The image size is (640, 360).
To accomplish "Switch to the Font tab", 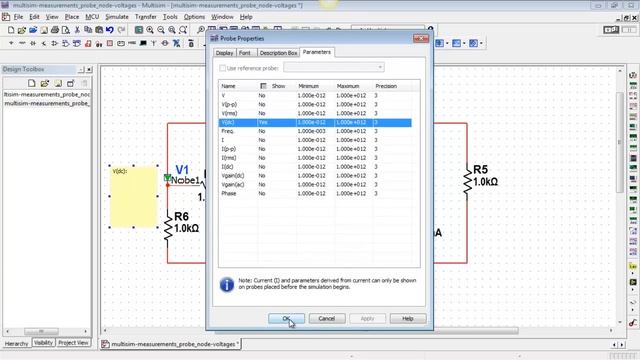I will click(245, 53).
